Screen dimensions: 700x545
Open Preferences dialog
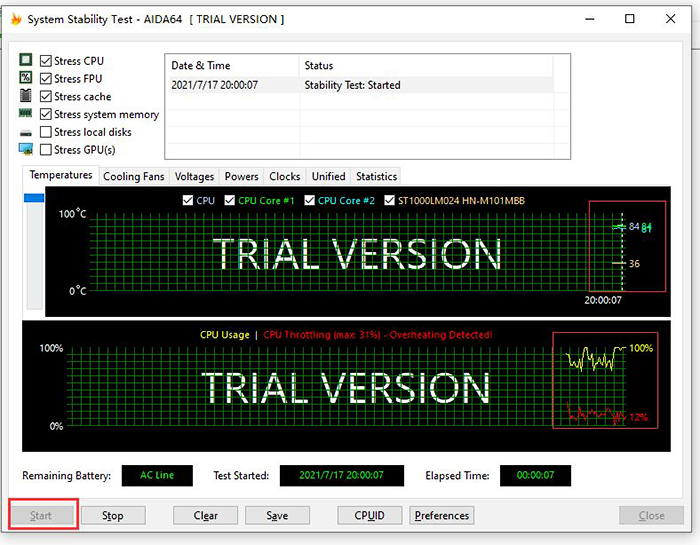coord(441,516)
